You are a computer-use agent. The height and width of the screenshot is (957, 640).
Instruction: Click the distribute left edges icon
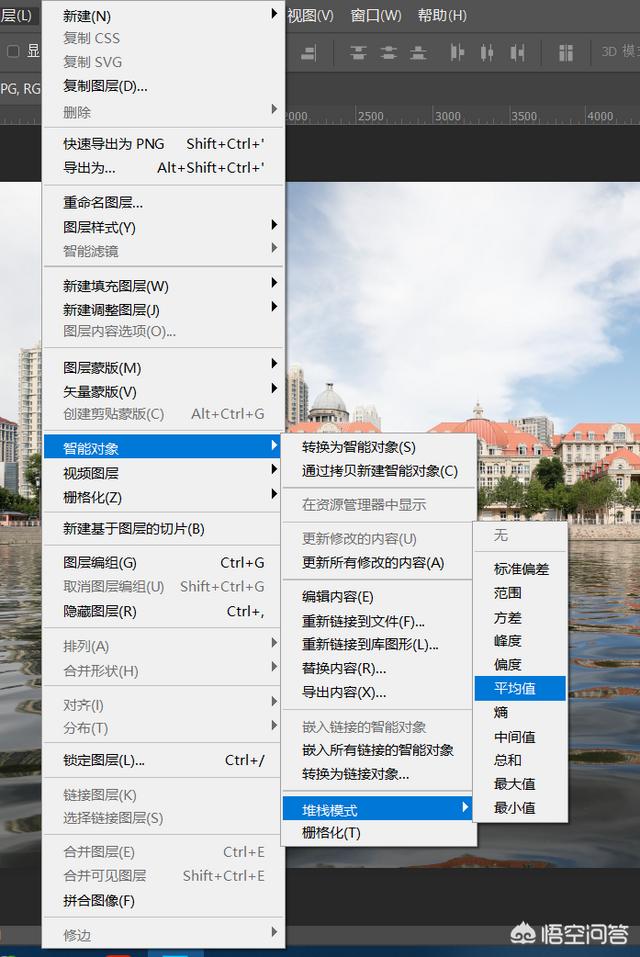pos(458,51)
